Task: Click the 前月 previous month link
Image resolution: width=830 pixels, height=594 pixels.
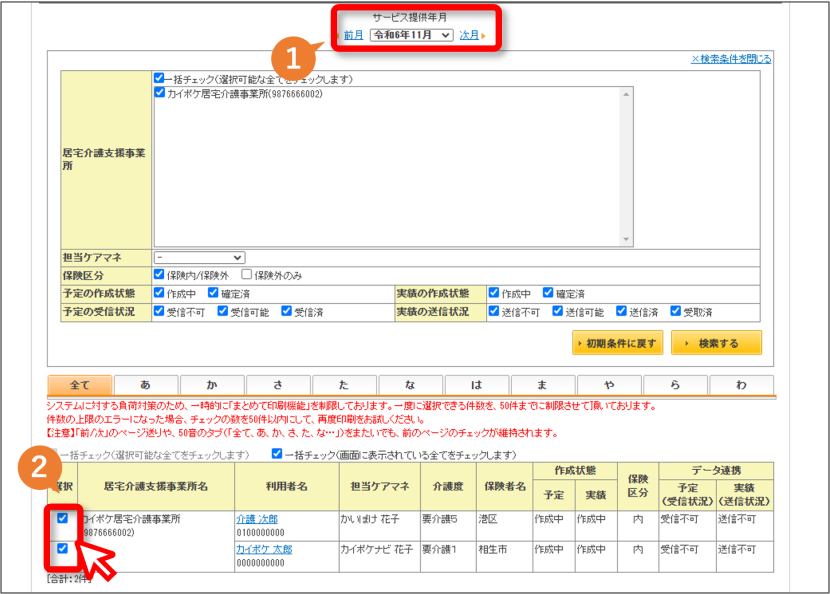Action: point(353,35)
